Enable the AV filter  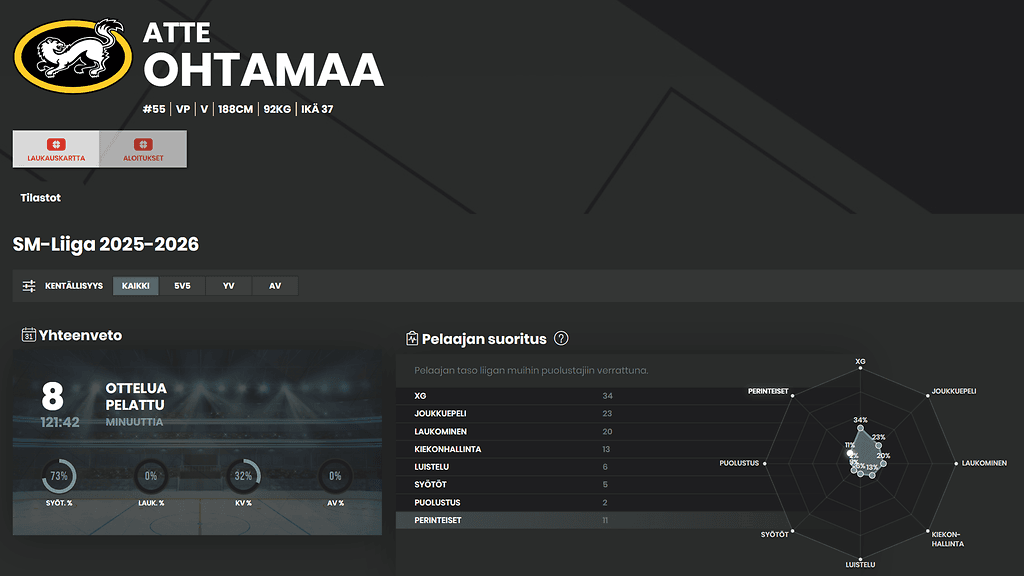274,285
